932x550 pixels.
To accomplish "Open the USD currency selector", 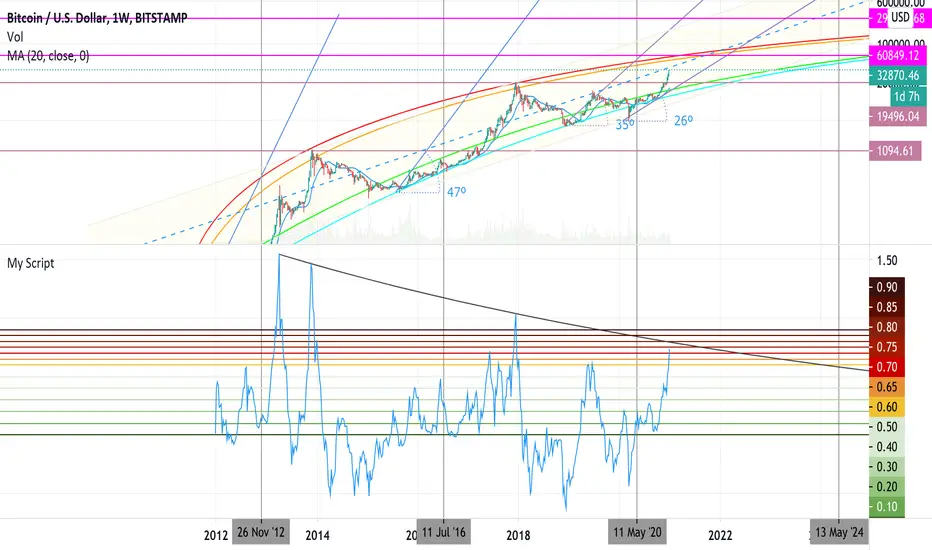I will (900, 17).
